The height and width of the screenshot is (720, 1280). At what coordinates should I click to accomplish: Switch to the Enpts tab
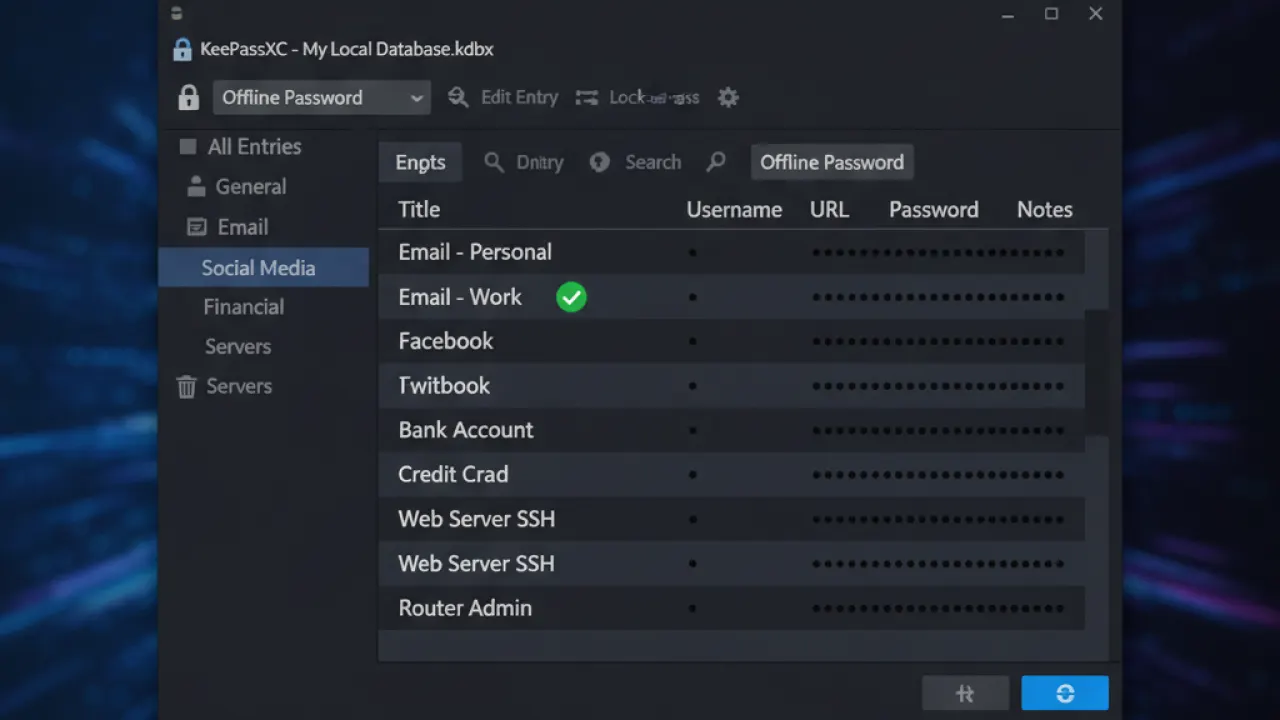[420, 162]
